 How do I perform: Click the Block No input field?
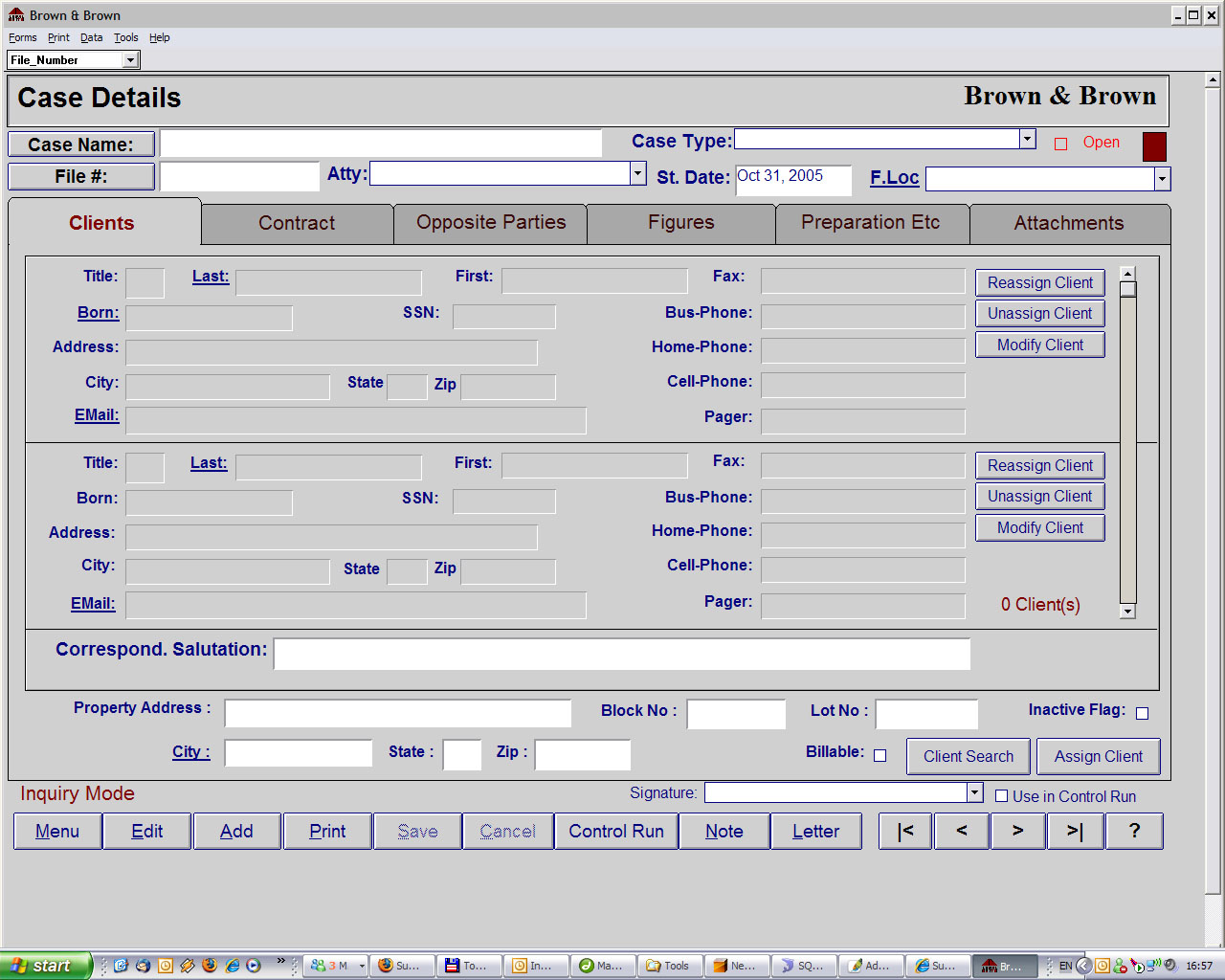tap(736, 714)
